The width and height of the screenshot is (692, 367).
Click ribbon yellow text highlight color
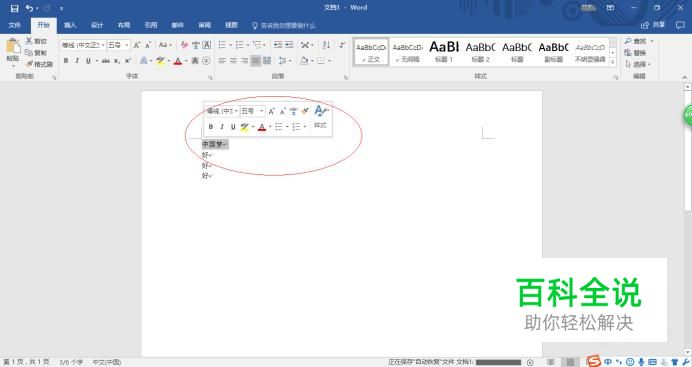click(160, 61)
